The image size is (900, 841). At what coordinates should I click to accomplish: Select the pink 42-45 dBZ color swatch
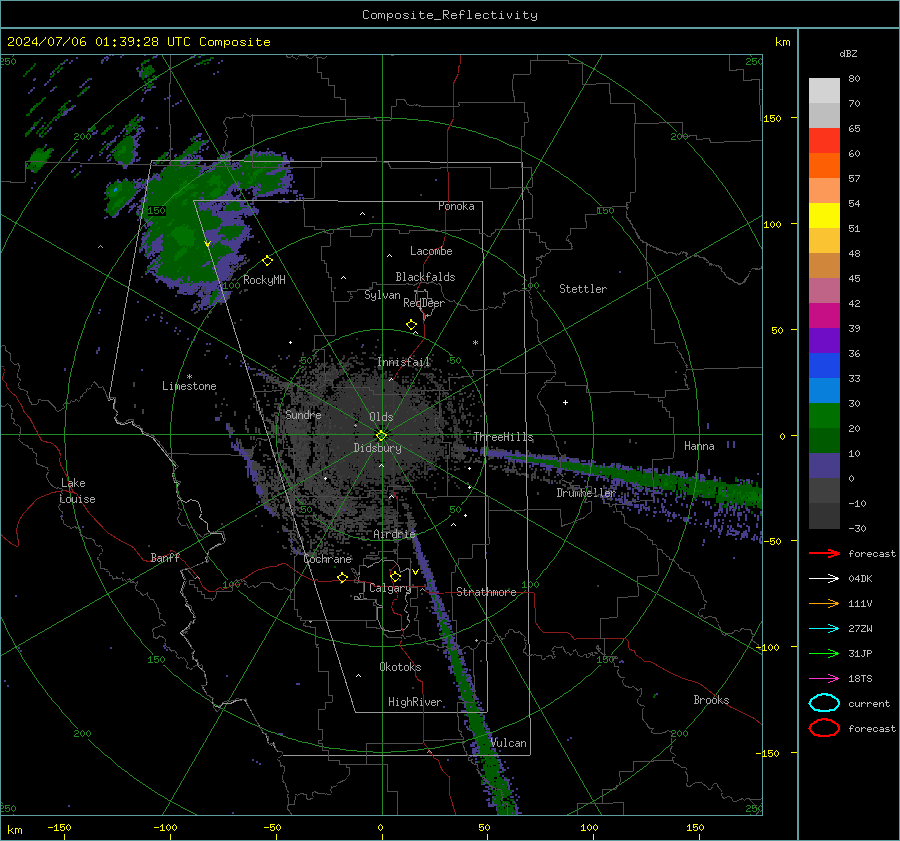click(824, 291)
